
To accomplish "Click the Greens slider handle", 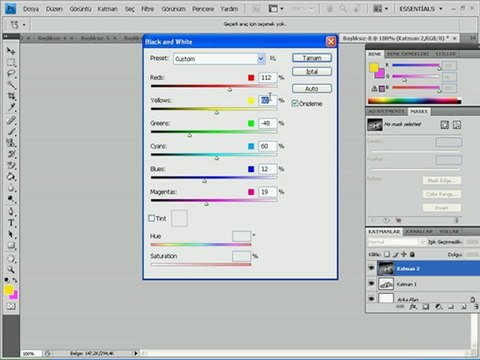I will 189,135.
